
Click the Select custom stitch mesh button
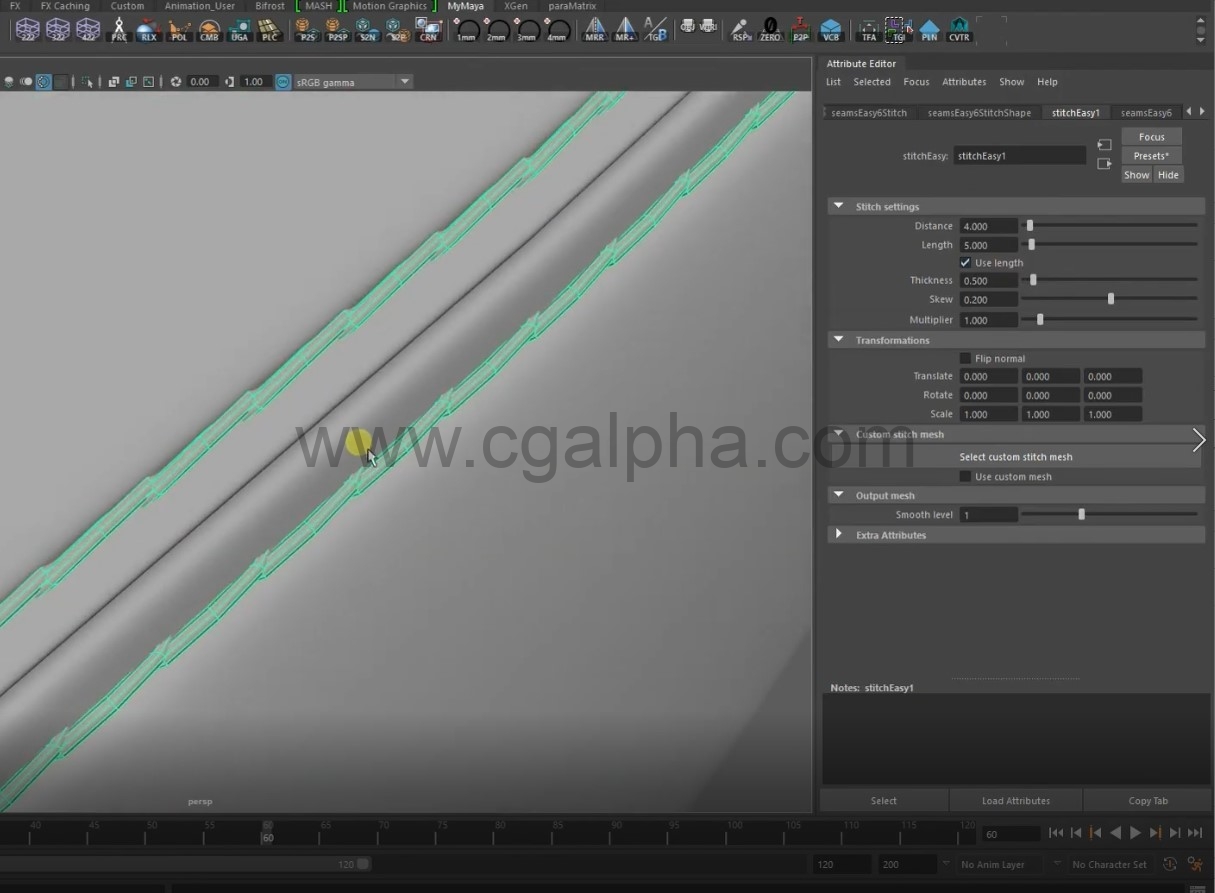[x=1015, y=457]
